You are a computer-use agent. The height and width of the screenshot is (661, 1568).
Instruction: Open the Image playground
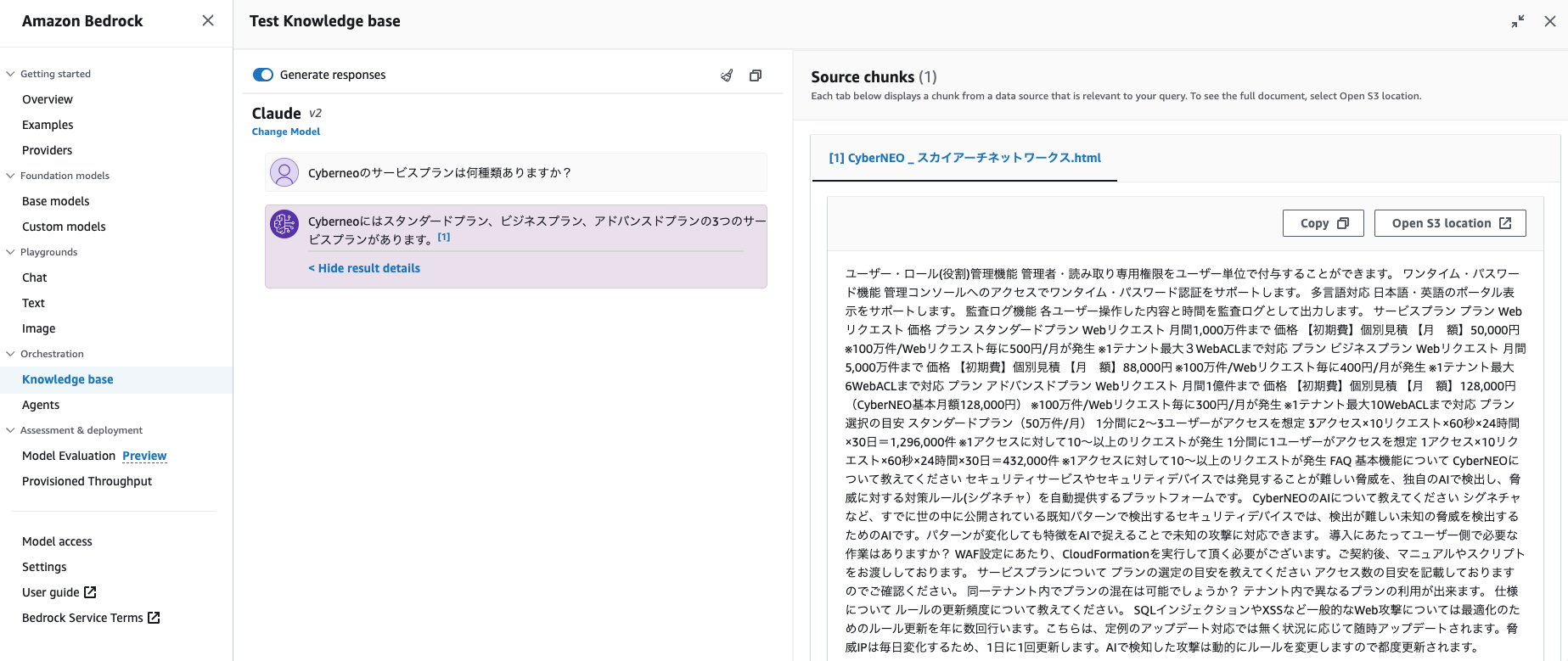(39, 328)
